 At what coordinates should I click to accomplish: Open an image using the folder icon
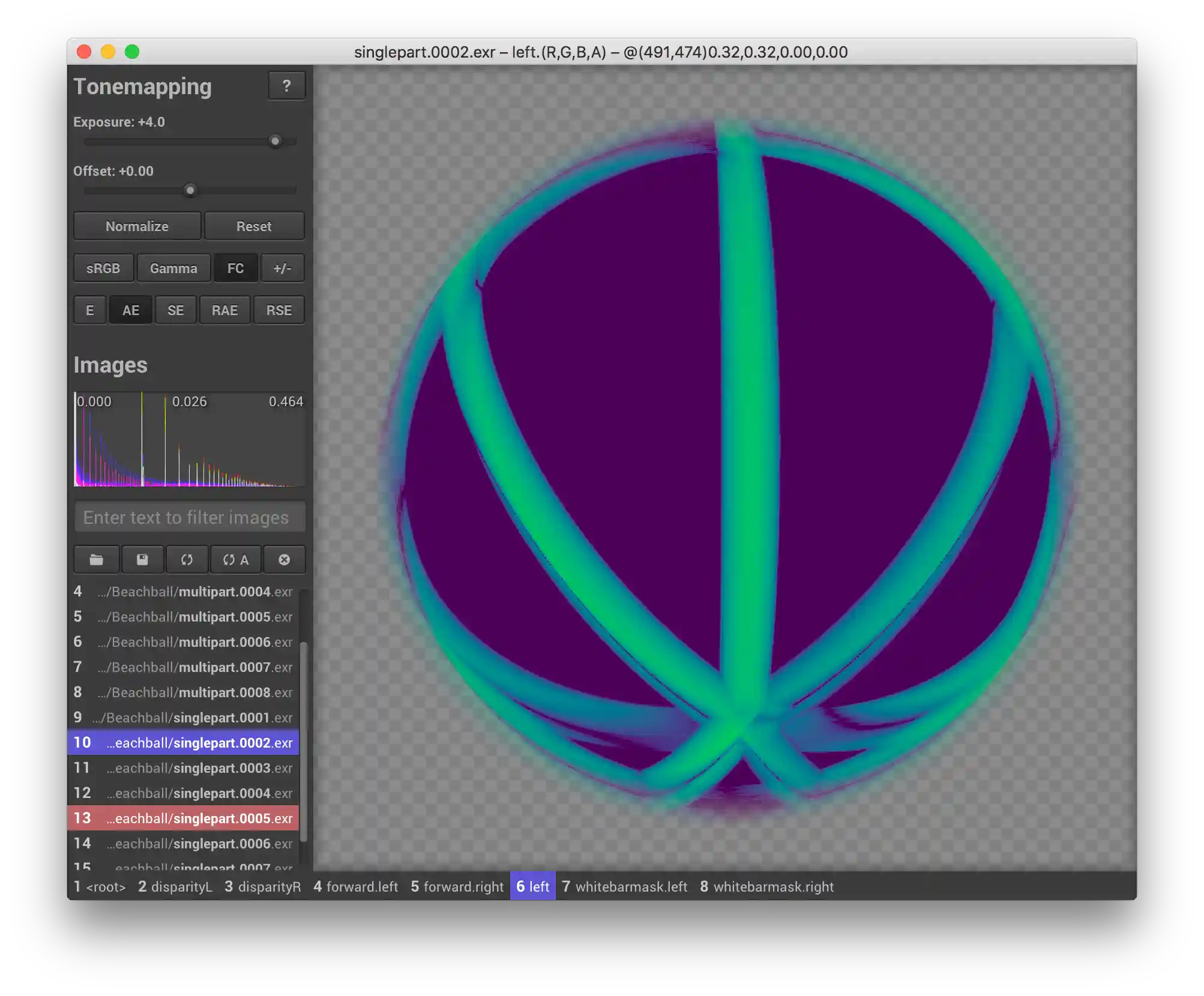pos(96,560)
